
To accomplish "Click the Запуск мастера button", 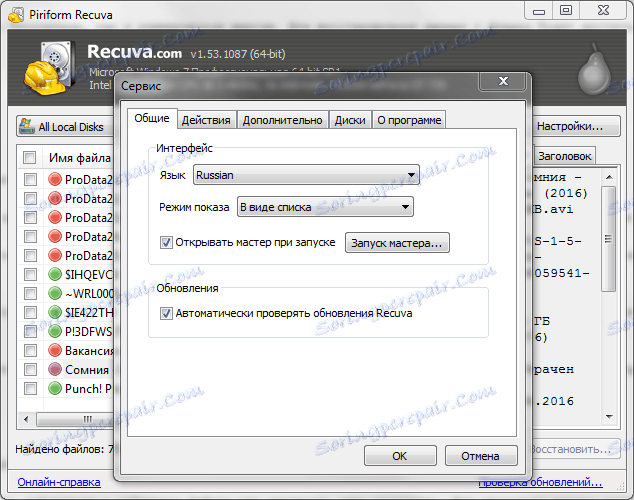I will [397, 243].
